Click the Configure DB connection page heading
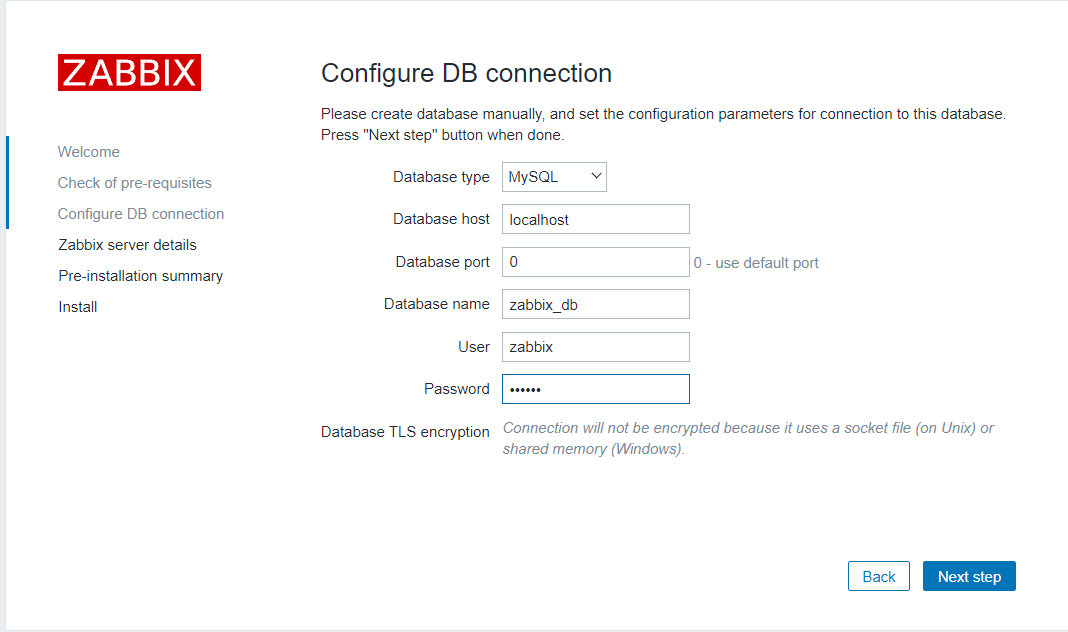1068x632 pixels. (x=467, y=74)
